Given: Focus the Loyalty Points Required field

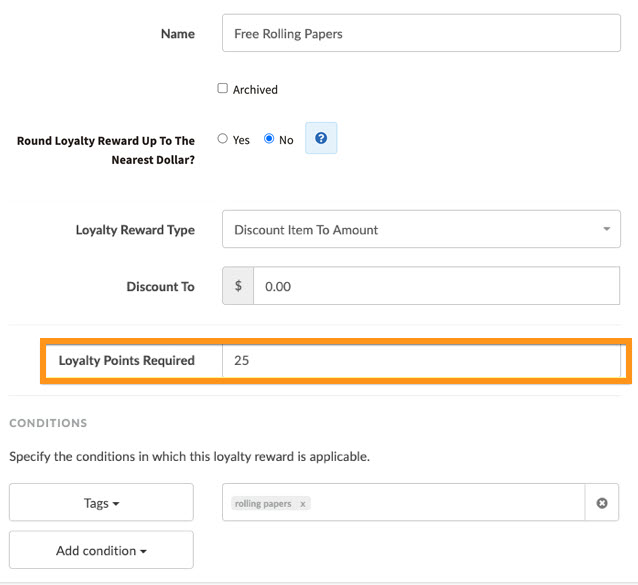Looking at the screenshot, I should click(x=421, y=360).
